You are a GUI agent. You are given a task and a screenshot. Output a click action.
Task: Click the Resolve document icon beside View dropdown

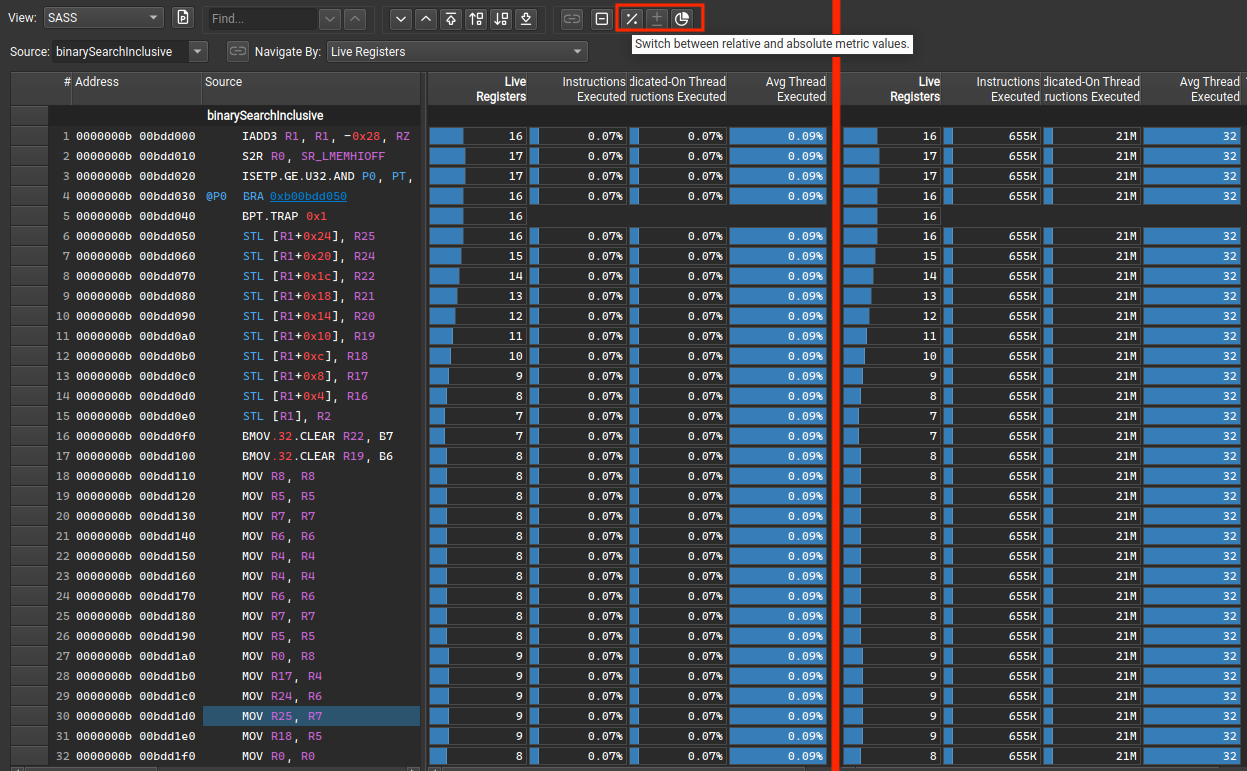(182, 17)
